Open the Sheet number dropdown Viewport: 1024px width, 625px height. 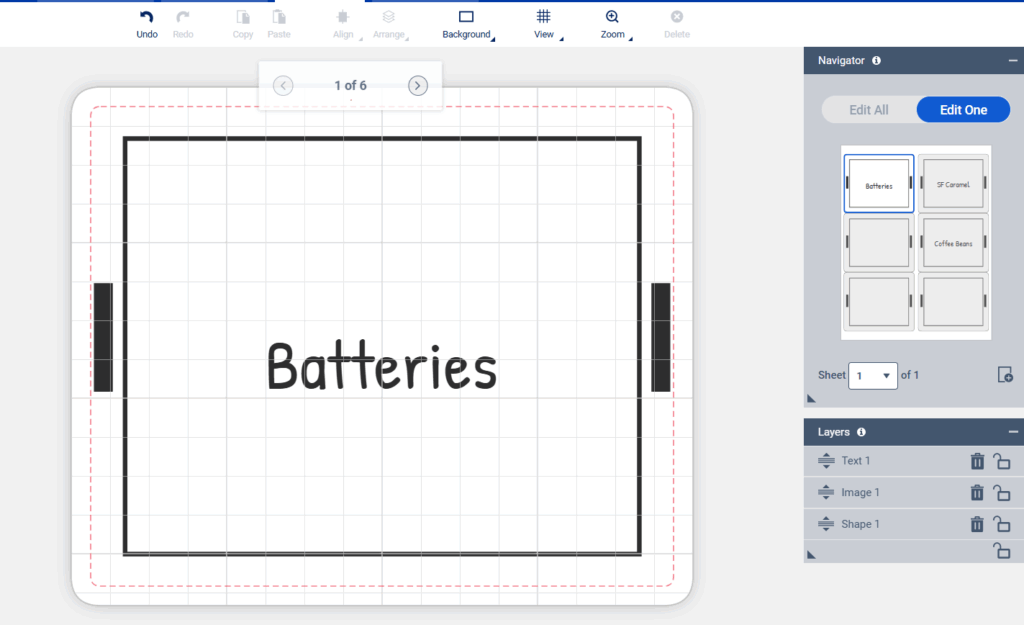[872, 376]
